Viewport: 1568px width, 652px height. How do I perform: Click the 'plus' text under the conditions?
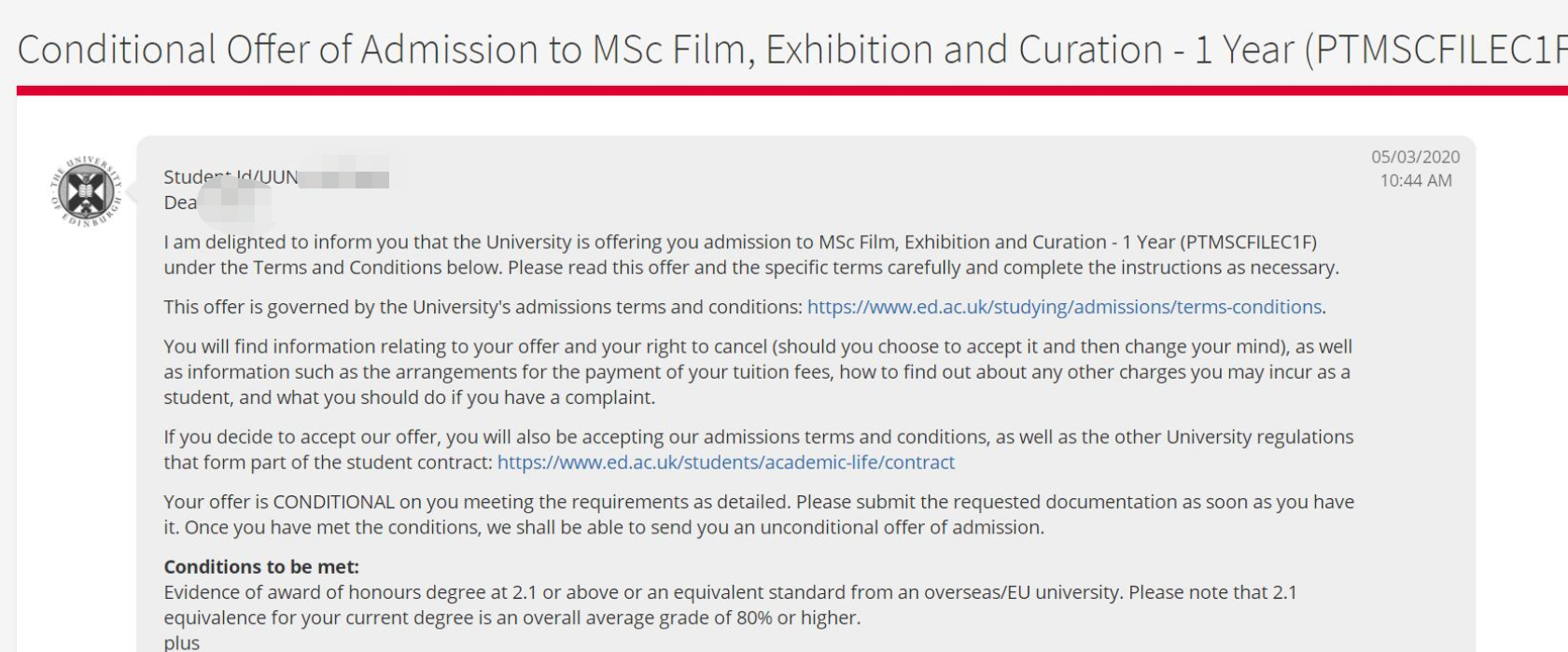click(181, 643)
